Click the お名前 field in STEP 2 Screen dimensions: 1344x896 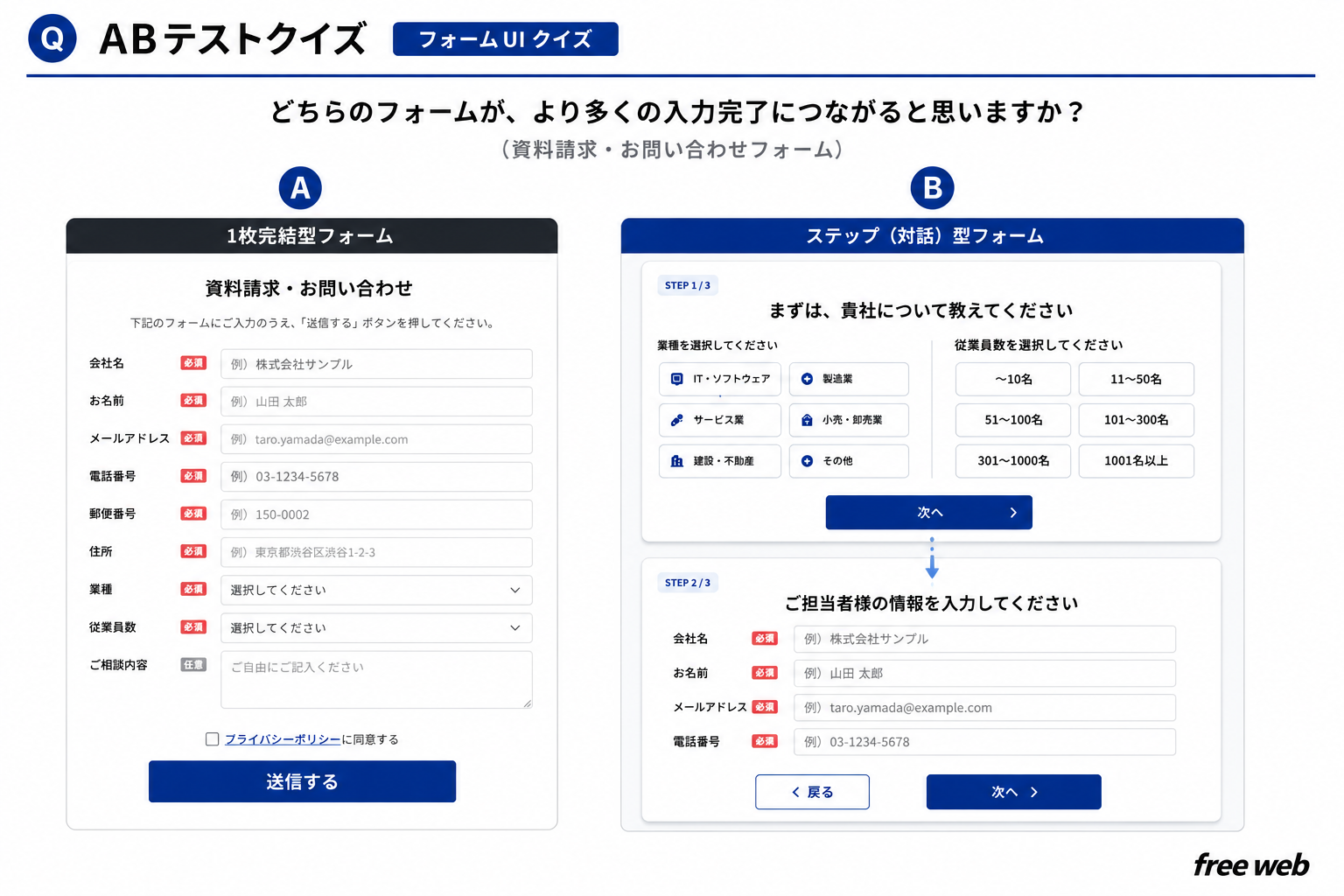click(984, 673)
